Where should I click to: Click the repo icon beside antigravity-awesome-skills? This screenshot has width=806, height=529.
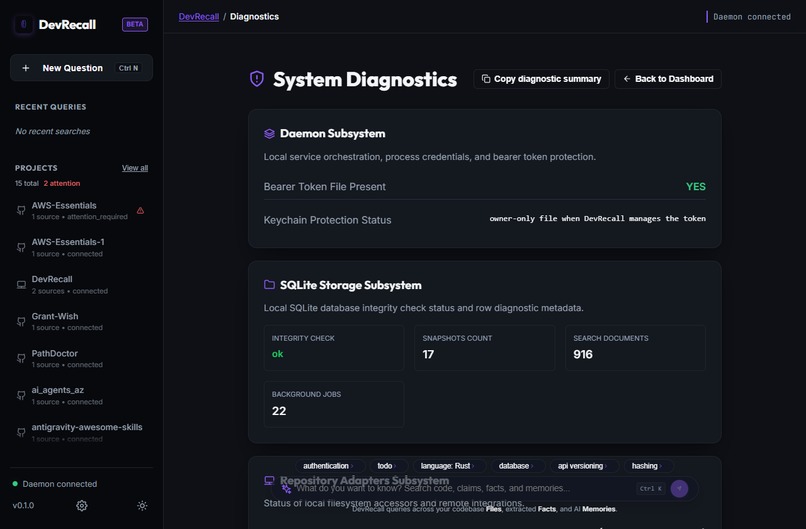click(x=21, y=432)
